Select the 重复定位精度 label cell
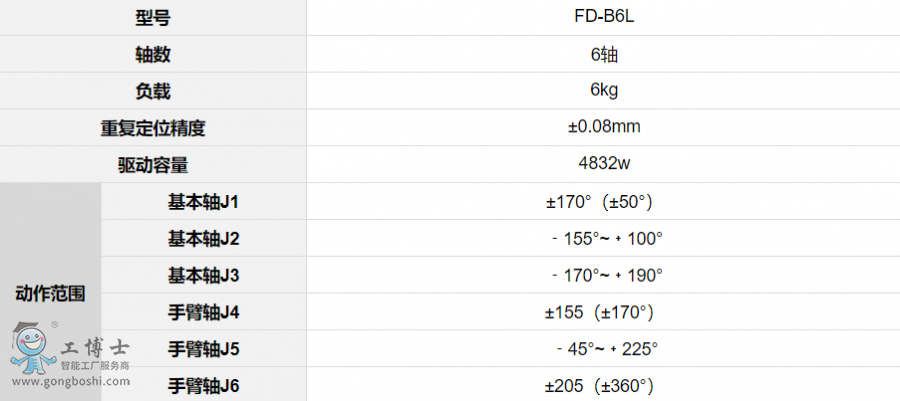900x401 pixels. click(x=152, y=128)
